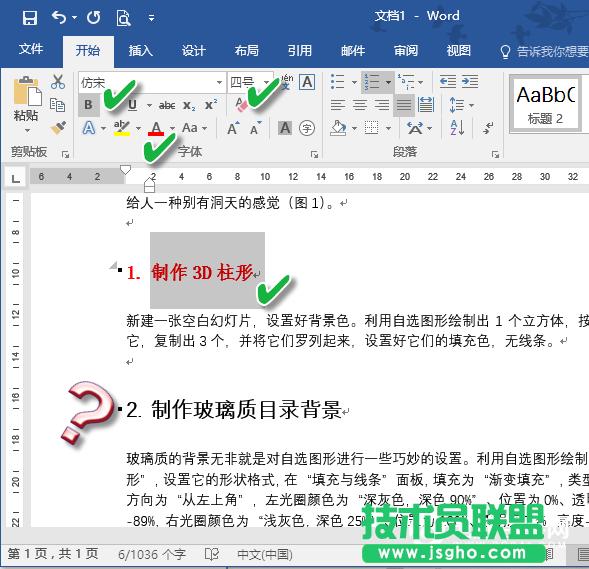Select the Format Painter brush icon
This screenshot has width=589, height=569.
58,128
